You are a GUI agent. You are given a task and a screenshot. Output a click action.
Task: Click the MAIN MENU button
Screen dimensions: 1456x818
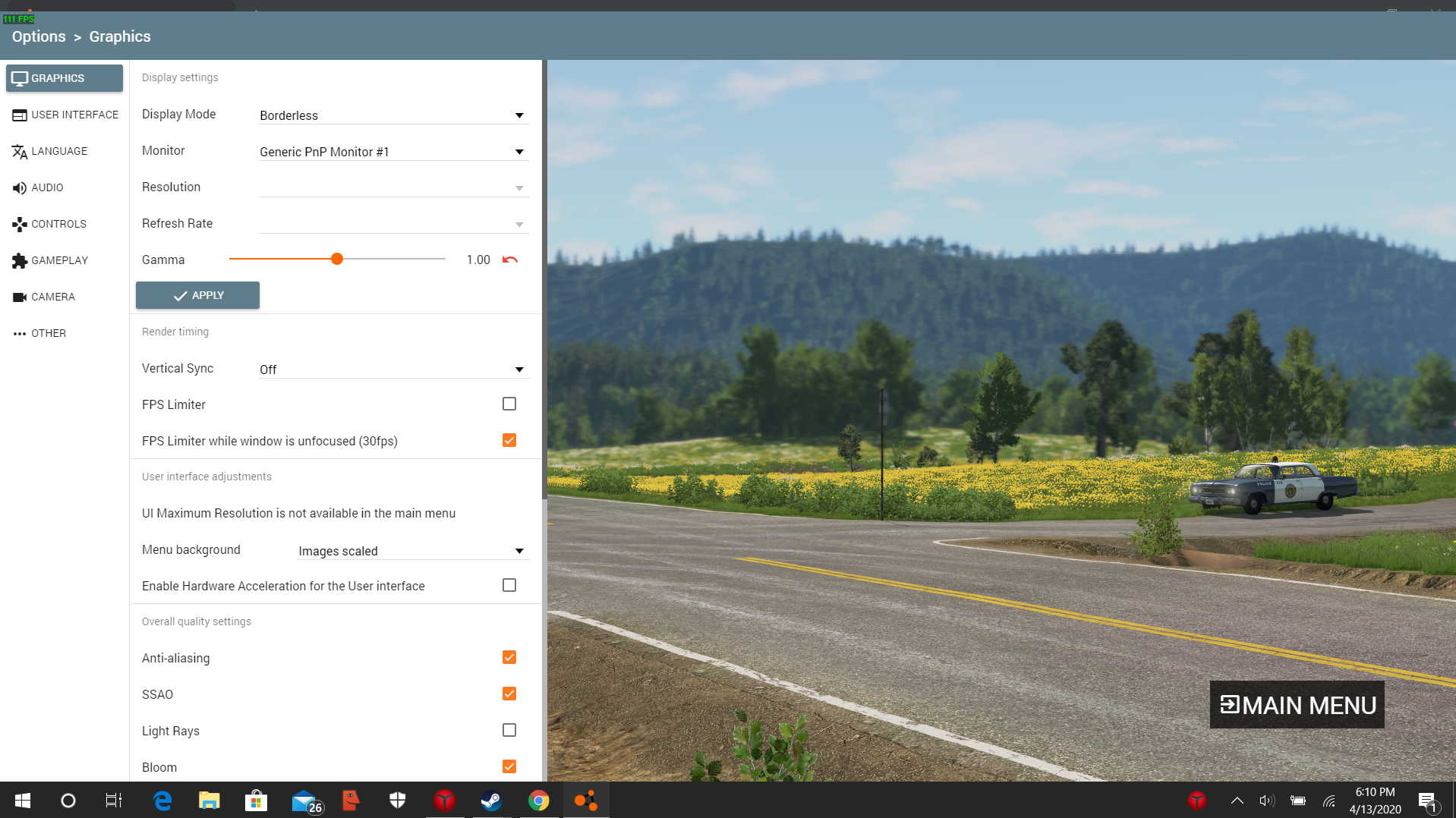(1297, 705)
